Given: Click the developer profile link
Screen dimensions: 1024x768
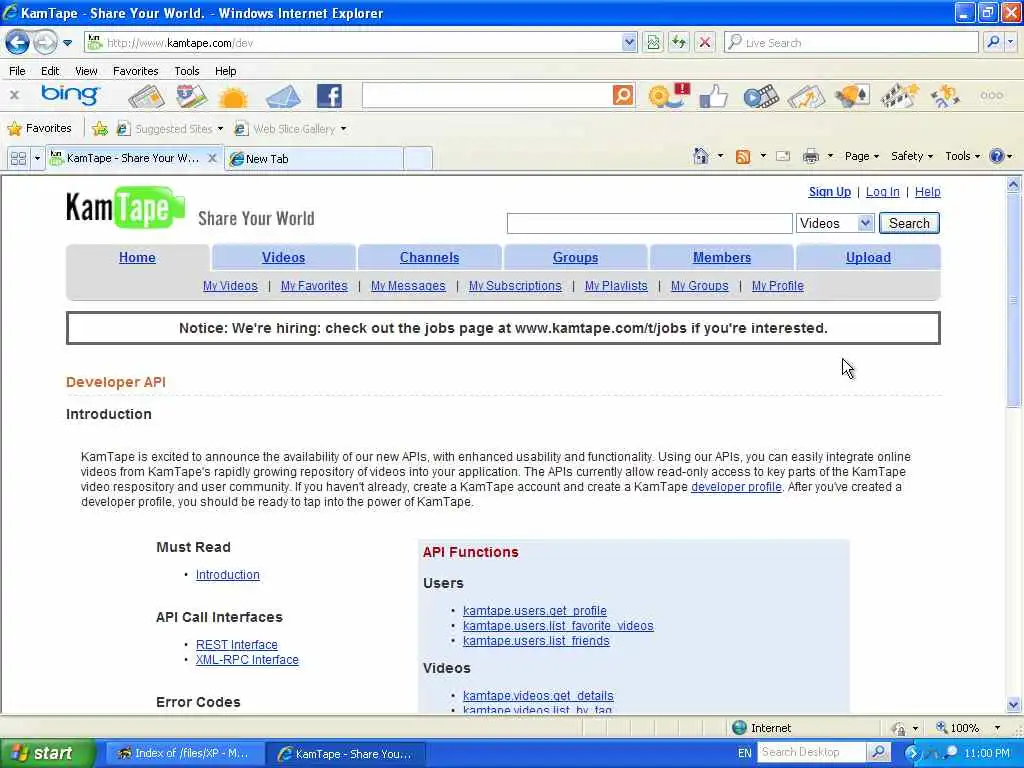Looking at the screenshot, I should click(736, 487).
